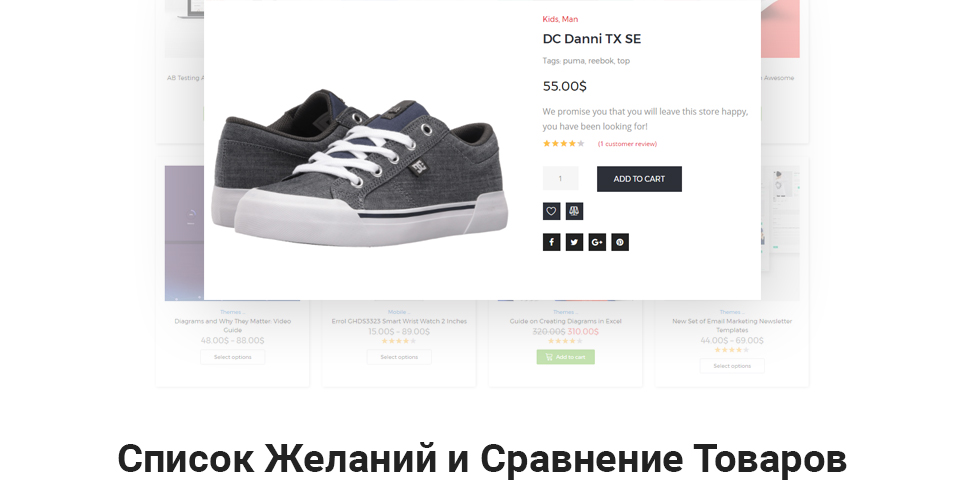Click the four-star product rating

click(x=563, y=143)
